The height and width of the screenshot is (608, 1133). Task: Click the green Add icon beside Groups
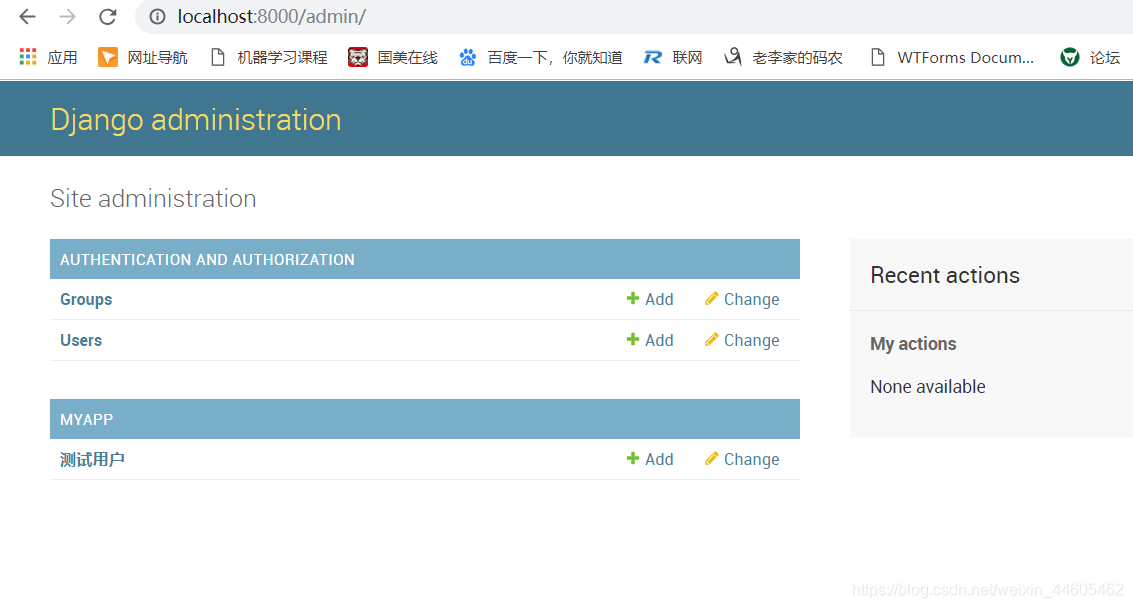coord(632,298)
